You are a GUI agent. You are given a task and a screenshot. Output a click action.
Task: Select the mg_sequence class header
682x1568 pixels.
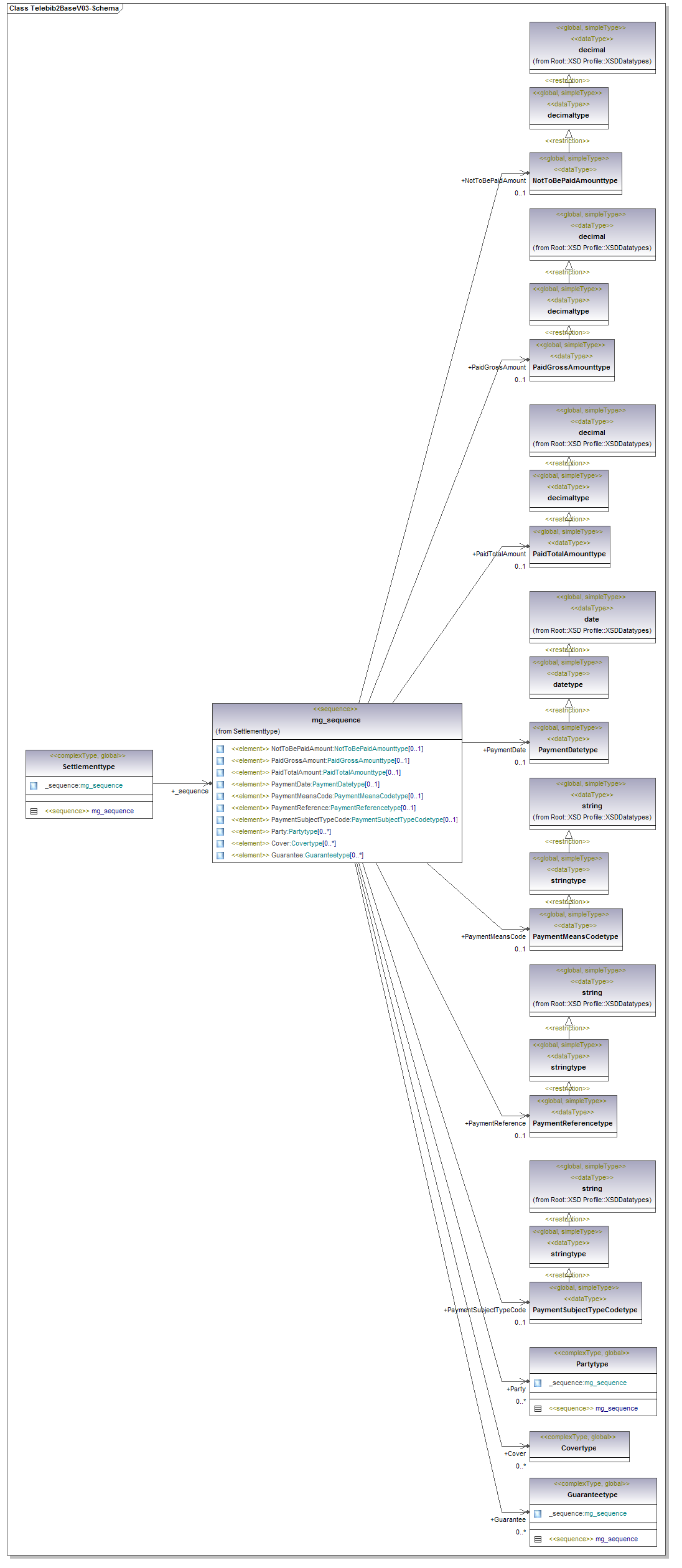click(x=336, y=720)
